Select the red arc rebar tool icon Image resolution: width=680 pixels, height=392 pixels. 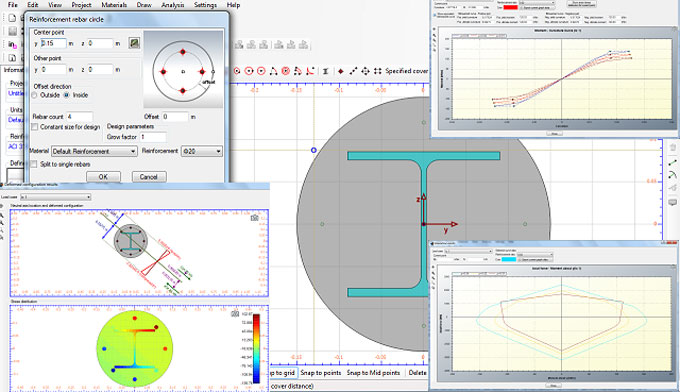point(310,71)
